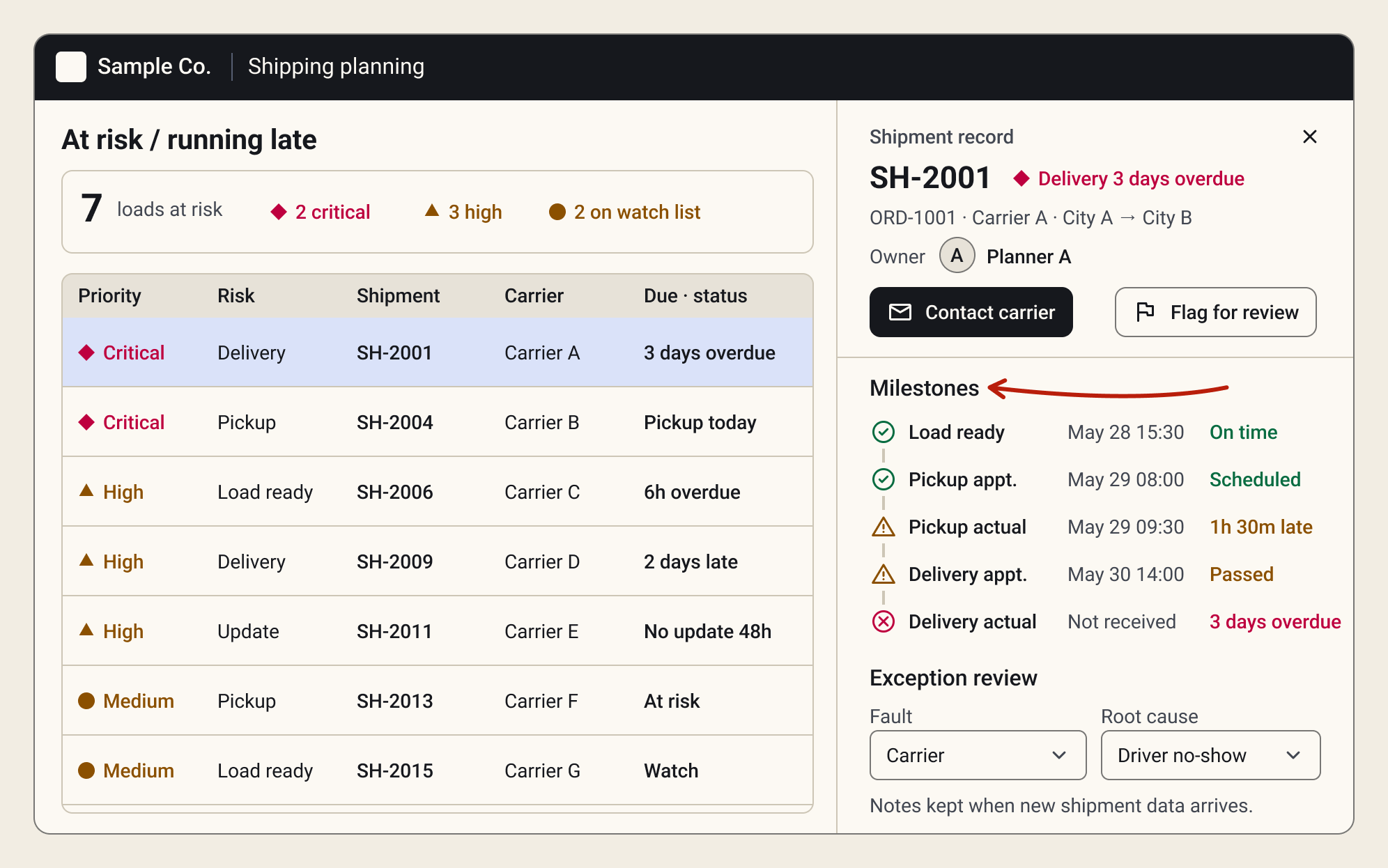Click the circle icon beside 2 on watch list

click(x=557, y=212)
